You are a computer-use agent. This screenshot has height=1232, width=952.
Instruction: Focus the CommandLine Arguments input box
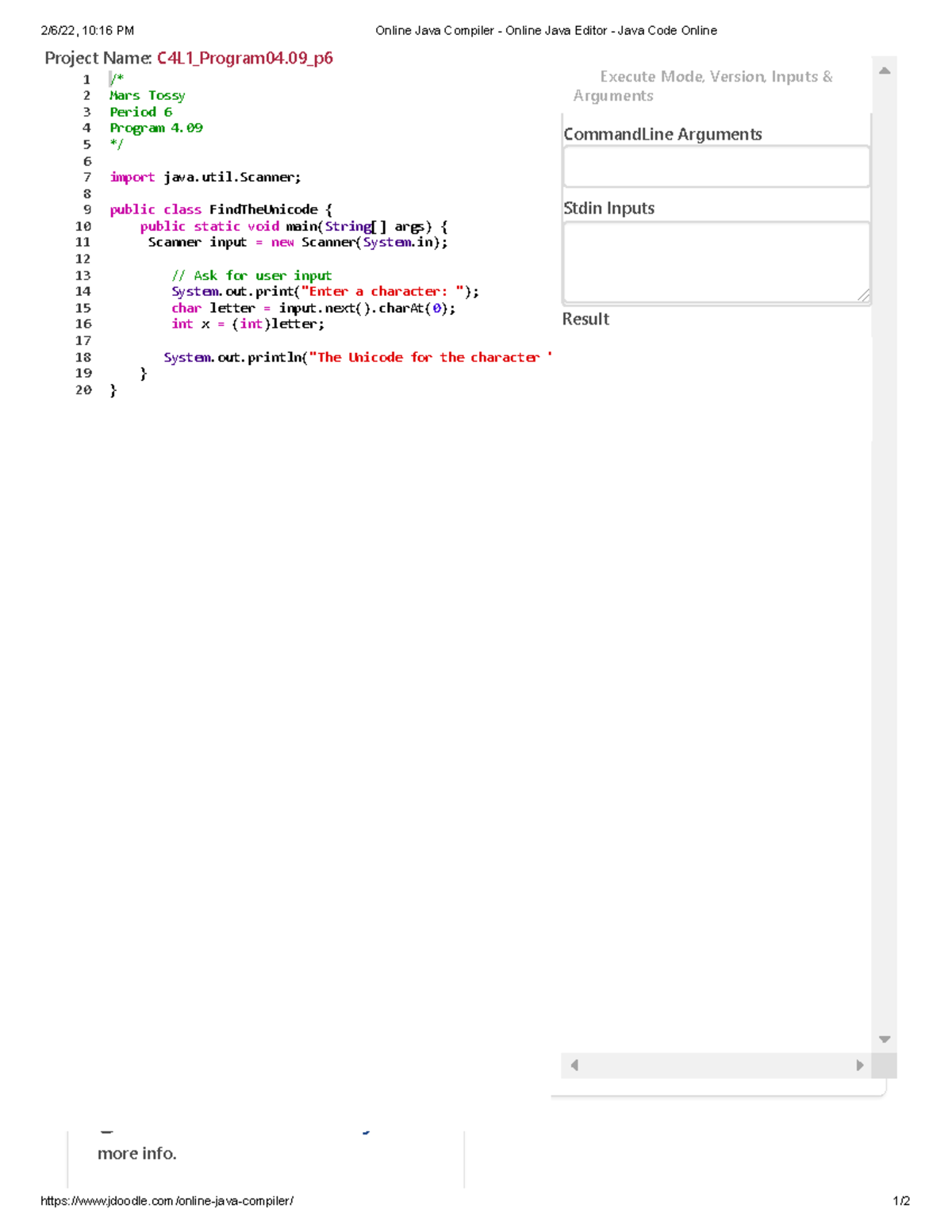click(716, 167)
